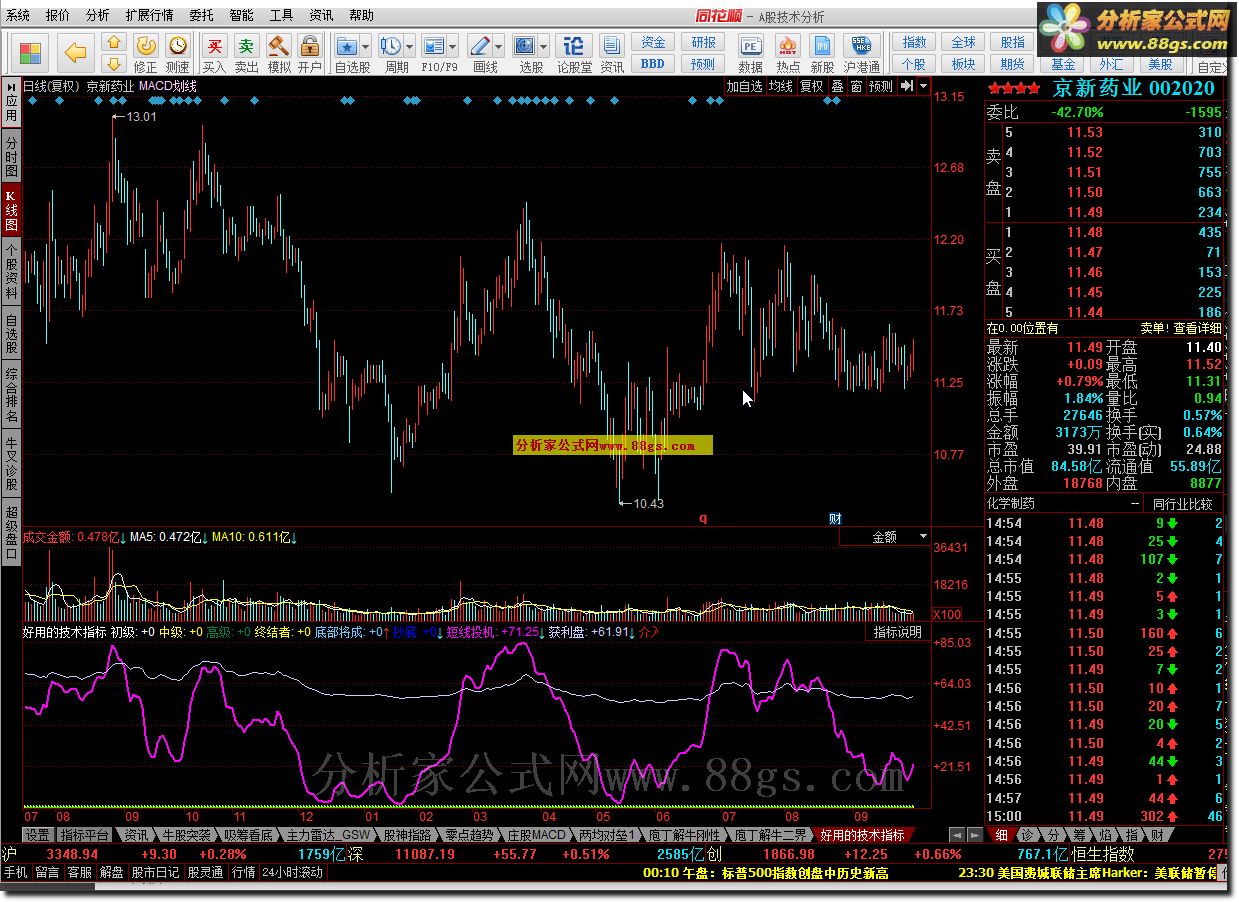This screenshot has height=902, width=1239.
Task: Click the 新股 IPO icon
Action: pos(823,46)
